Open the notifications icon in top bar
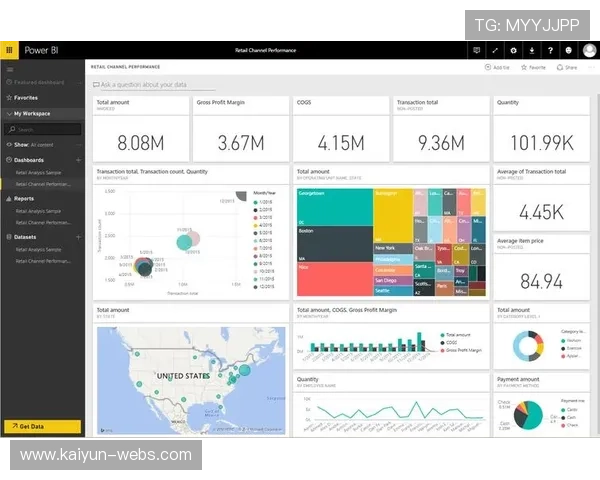Screen dimensions: 600x480 476,50
